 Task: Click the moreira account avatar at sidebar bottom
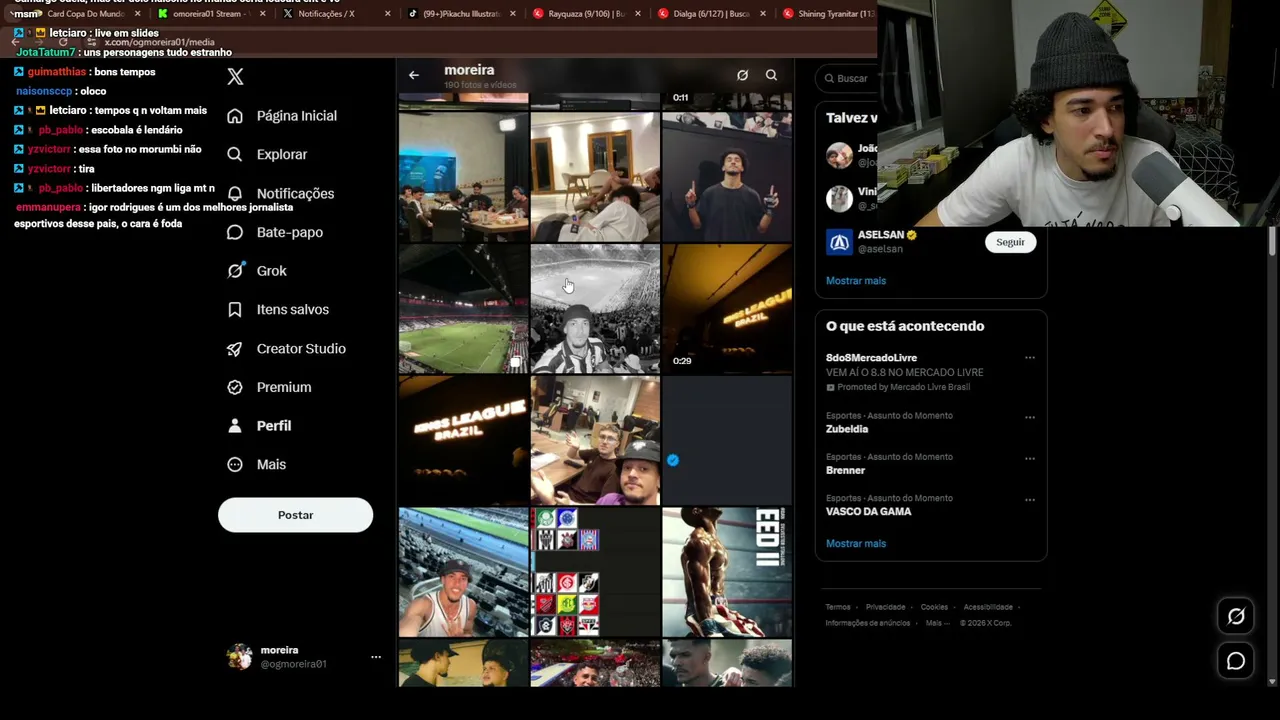(x=240, y=657)
